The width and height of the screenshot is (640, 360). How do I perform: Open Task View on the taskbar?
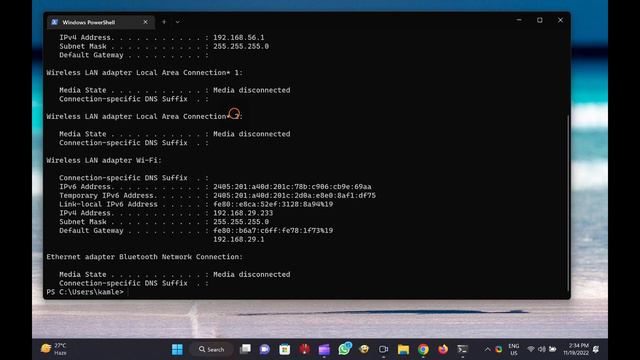coord(245,349)
